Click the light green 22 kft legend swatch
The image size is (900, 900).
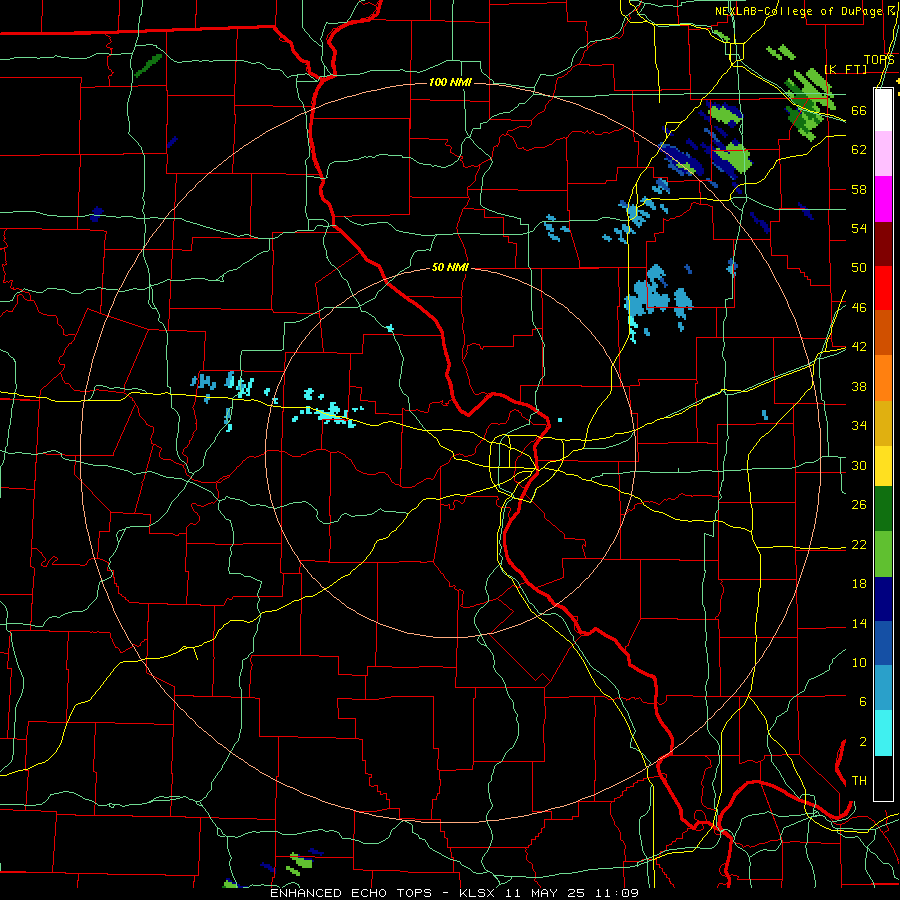tap(883, 554)
